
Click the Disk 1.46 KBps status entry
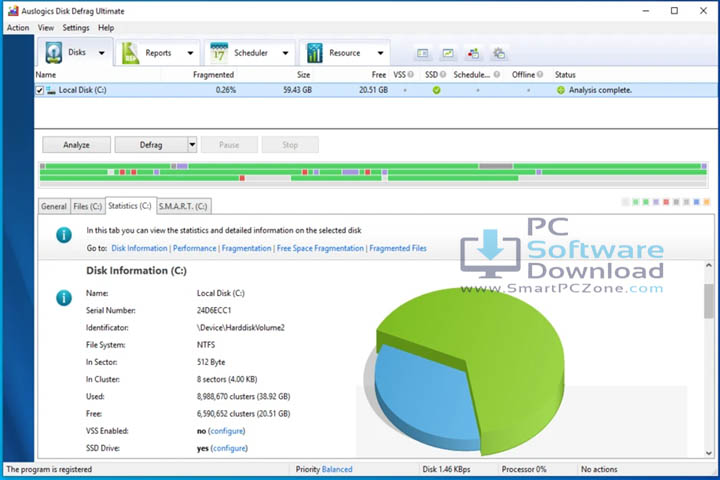[446, 469]
